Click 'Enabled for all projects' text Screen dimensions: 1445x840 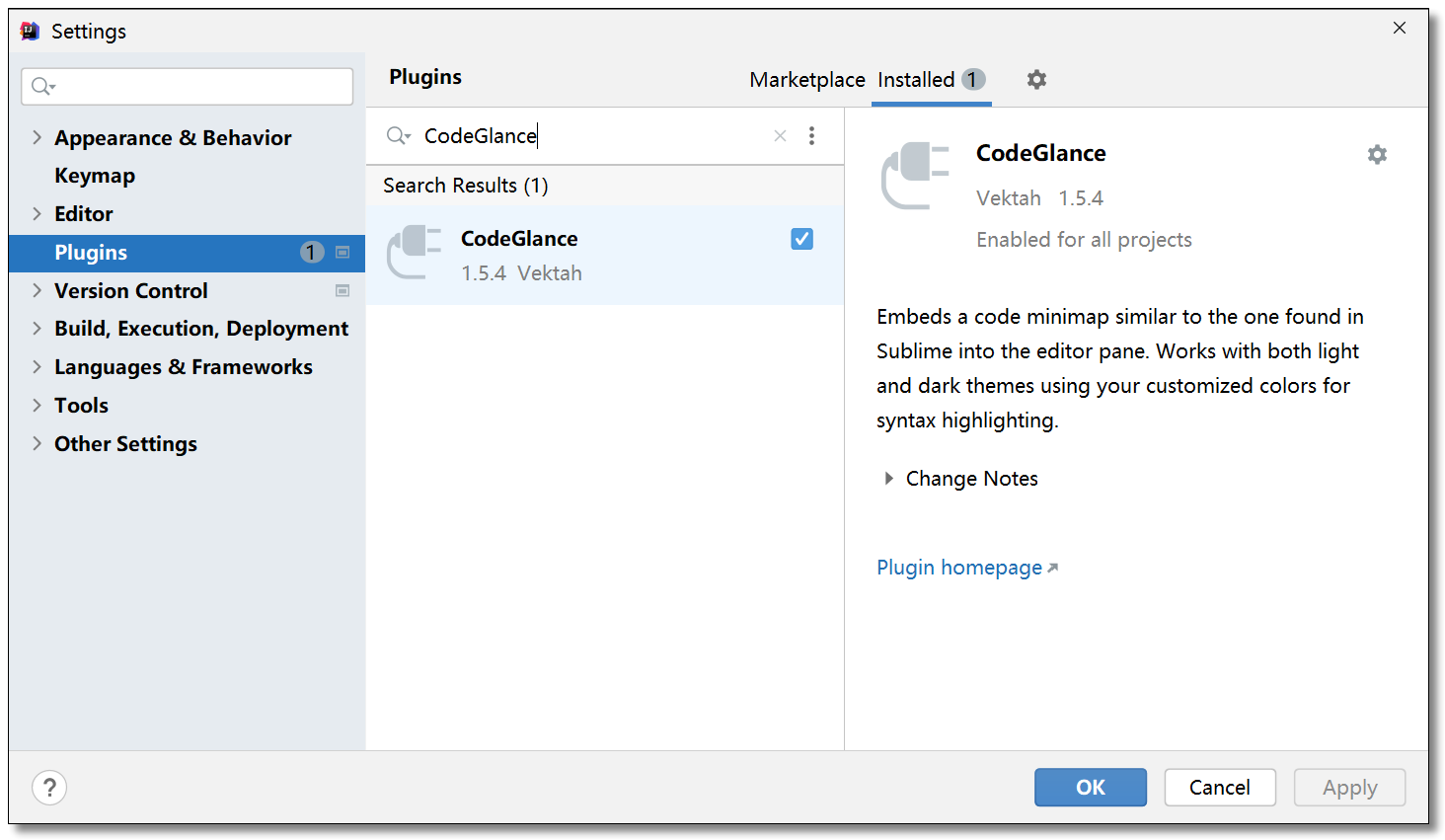point(1084,240)
